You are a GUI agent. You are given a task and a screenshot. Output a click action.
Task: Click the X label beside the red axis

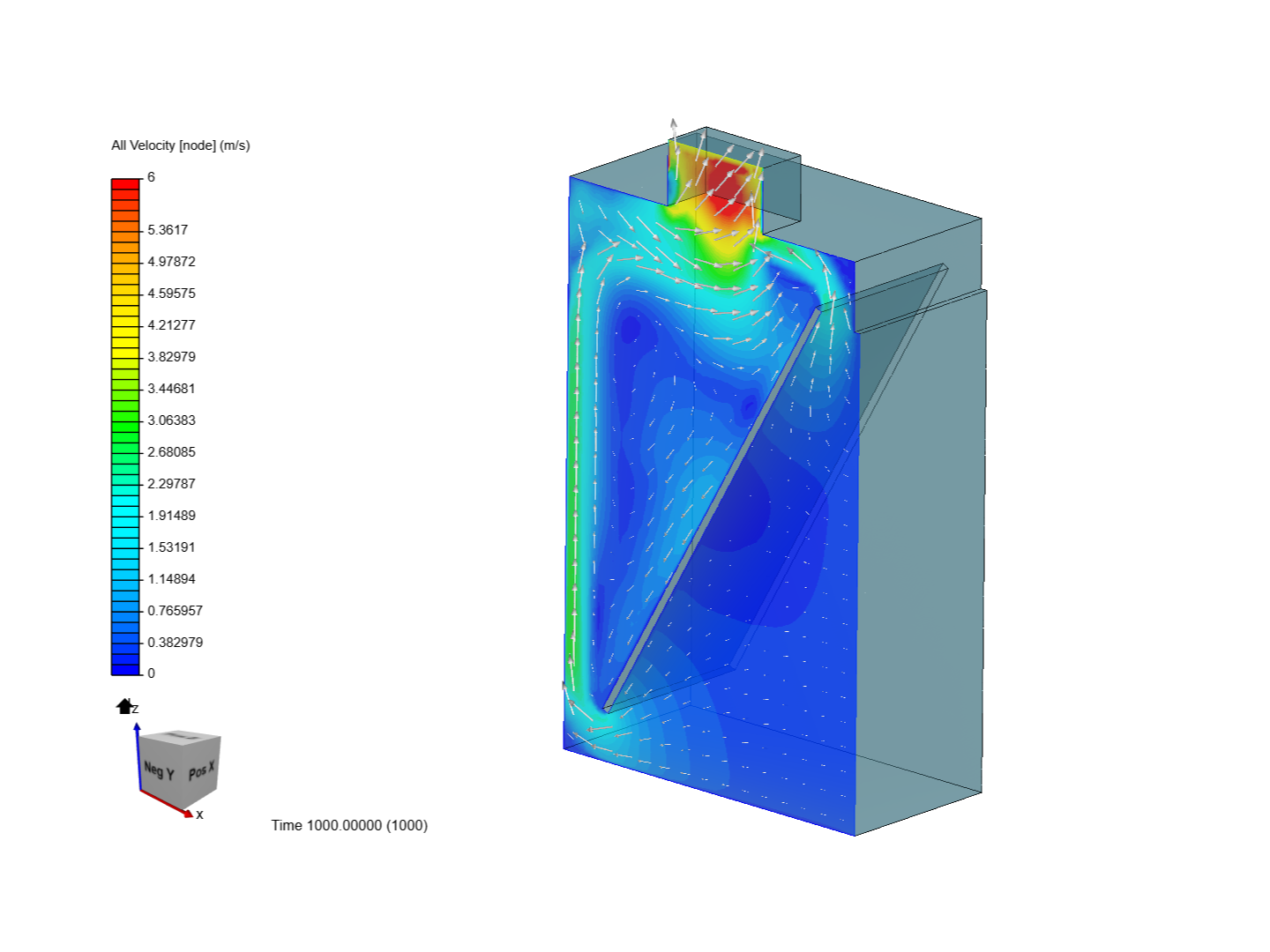pos(200,814)
